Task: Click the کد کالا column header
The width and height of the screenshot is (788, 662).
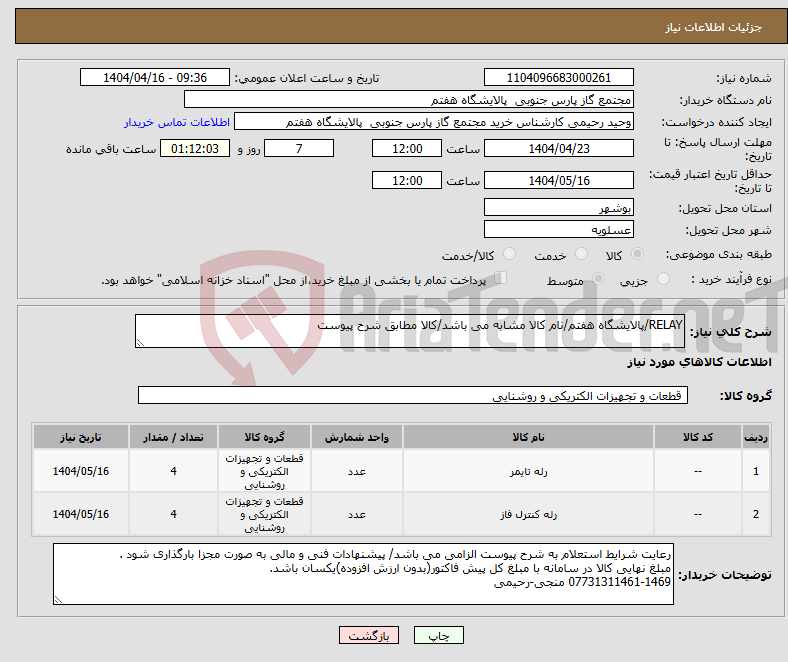Action: (698, 437)
